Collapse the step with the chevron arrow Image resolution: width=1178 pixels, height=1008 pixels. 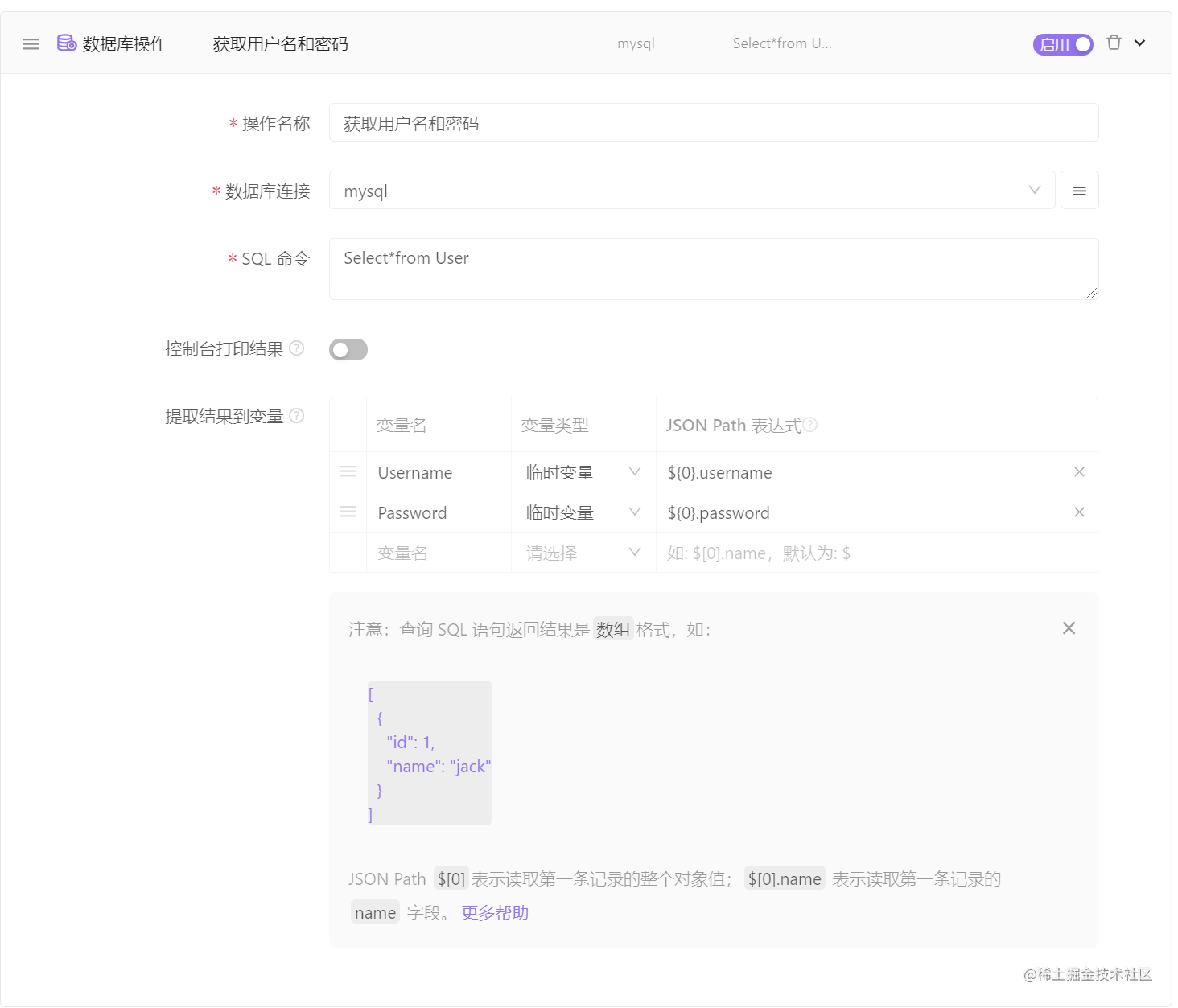pyautogui.click(x=1140, y=43)
